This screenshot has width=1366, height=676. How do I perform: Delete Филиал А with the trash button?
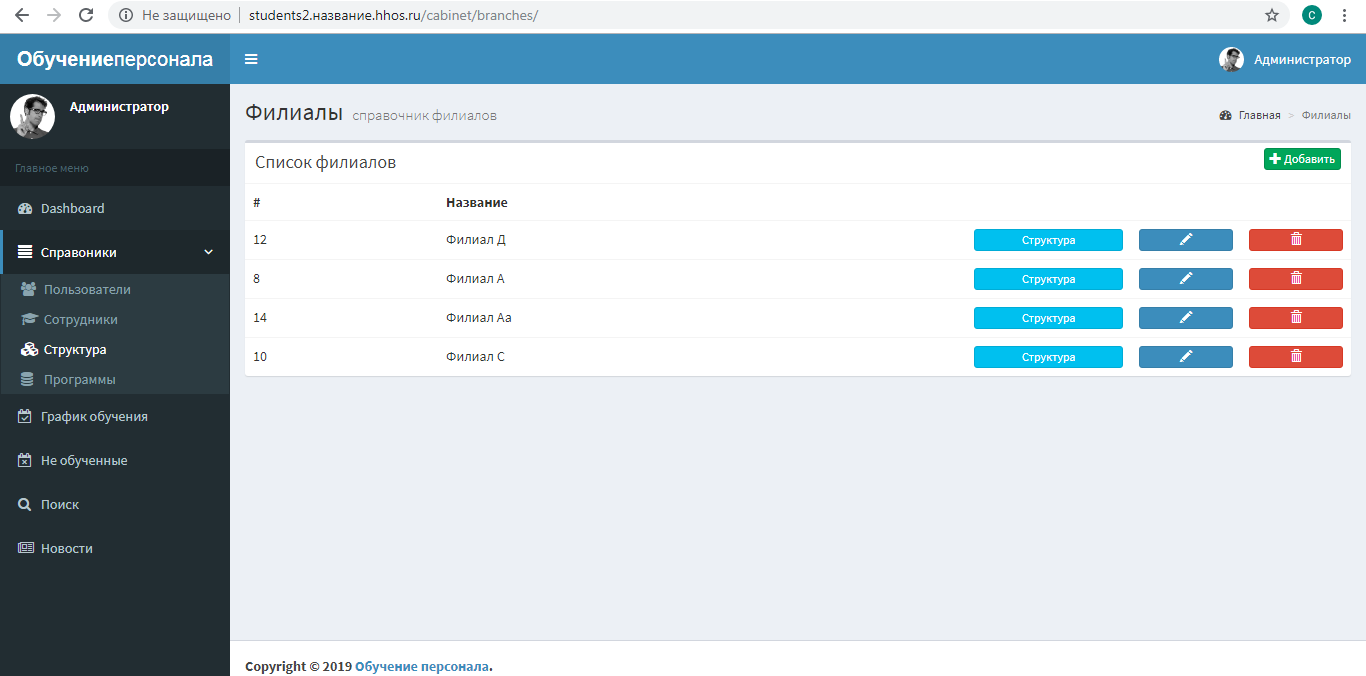1296,279
